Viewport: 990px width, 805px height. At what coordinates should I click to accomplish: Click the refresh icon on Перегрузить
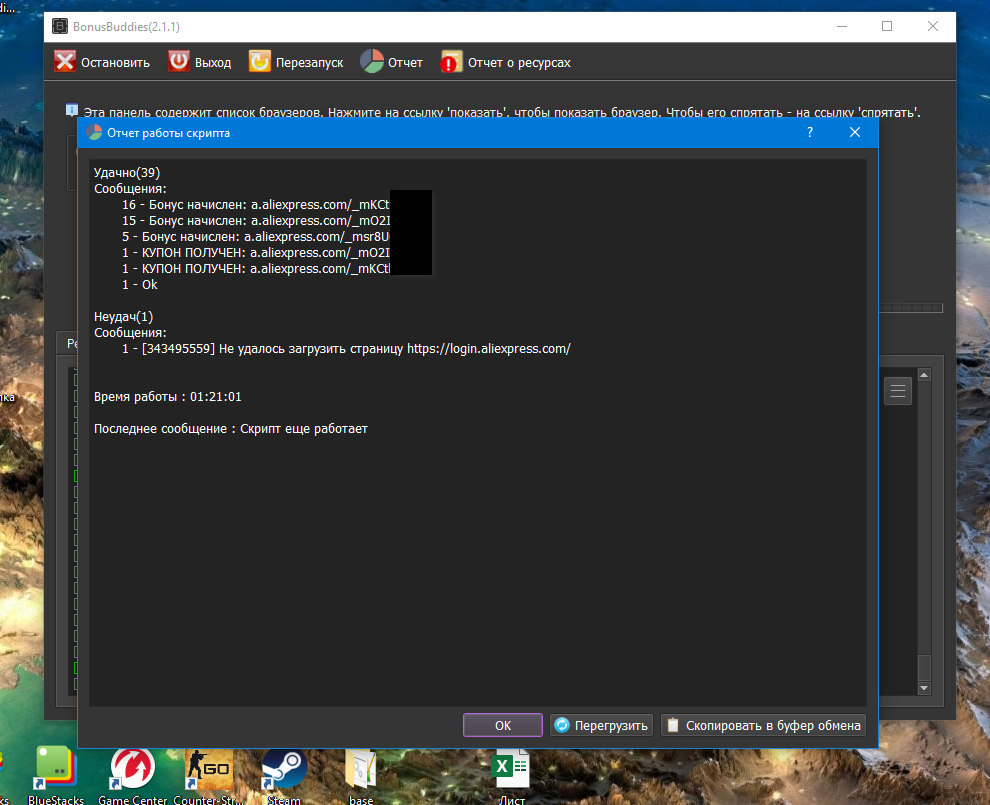tap(562, 725)
